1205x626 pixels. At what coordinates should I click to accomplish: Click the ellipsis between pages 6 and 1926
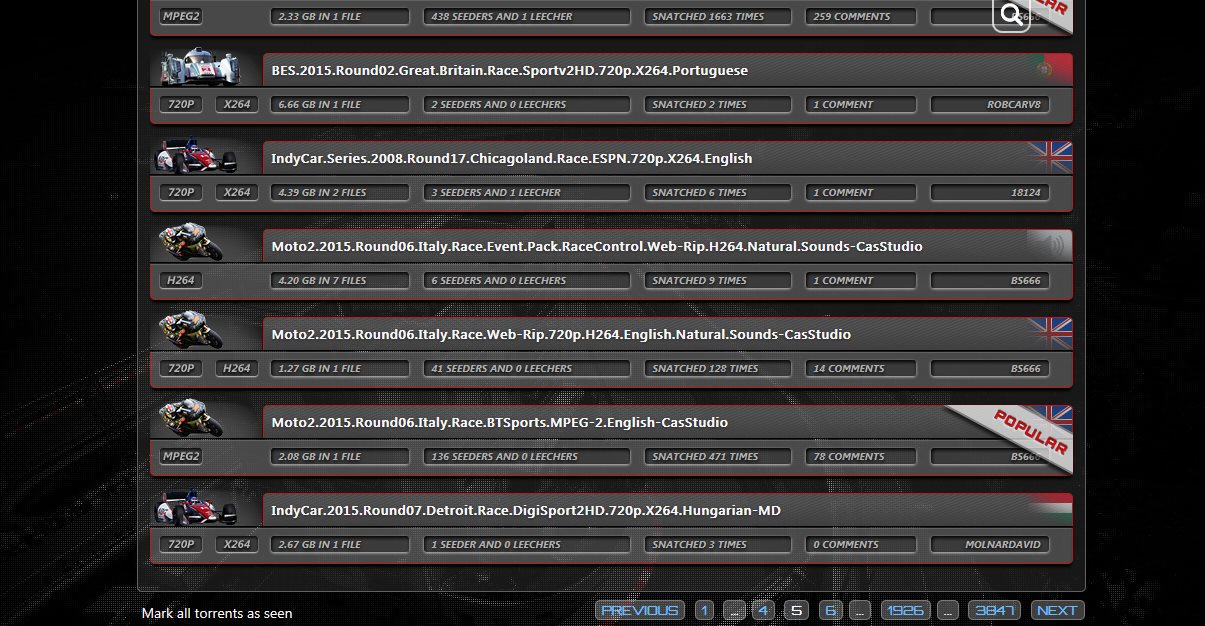[x=860, y=610]
